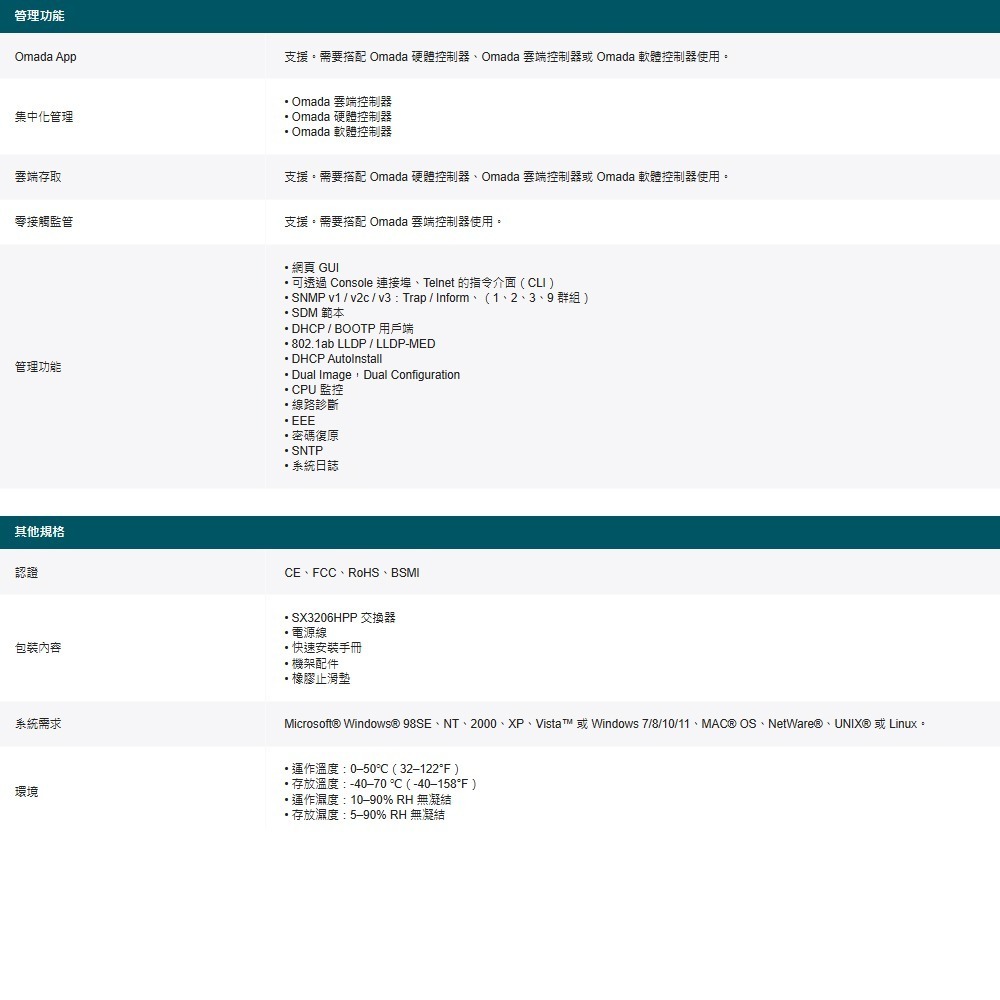Select the 雲端存取 row label
Viewport: 1000px width, 1000px height.
tap(38, 177)
